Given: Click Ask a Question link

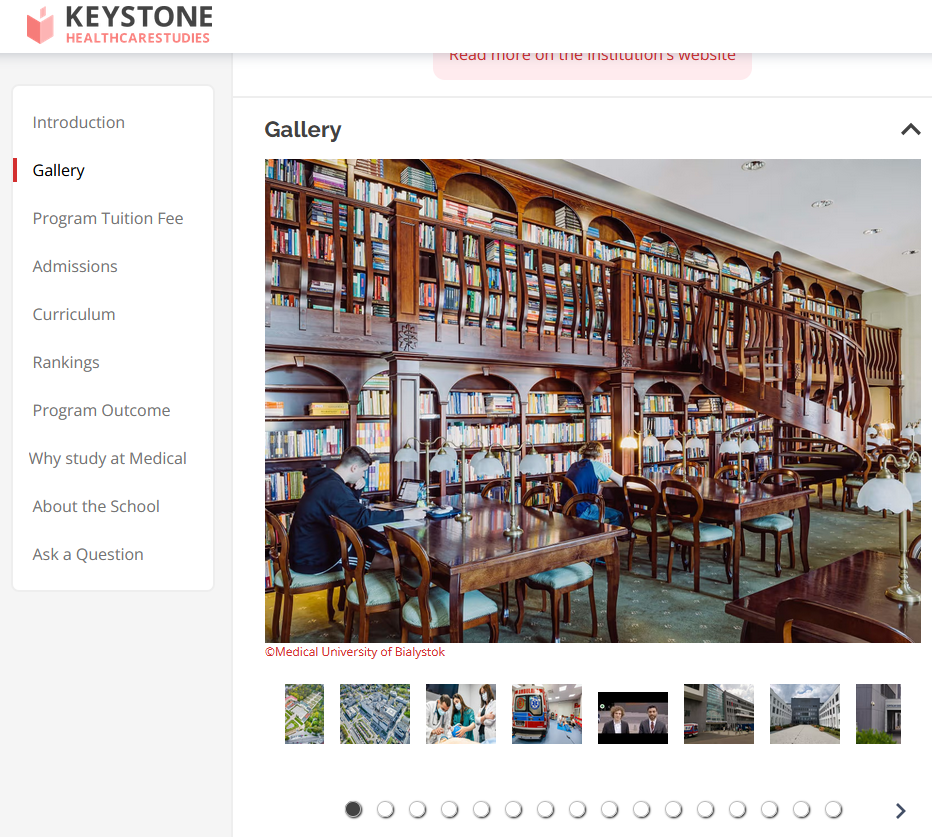Looking at the screenshot, I should (88, 554).
